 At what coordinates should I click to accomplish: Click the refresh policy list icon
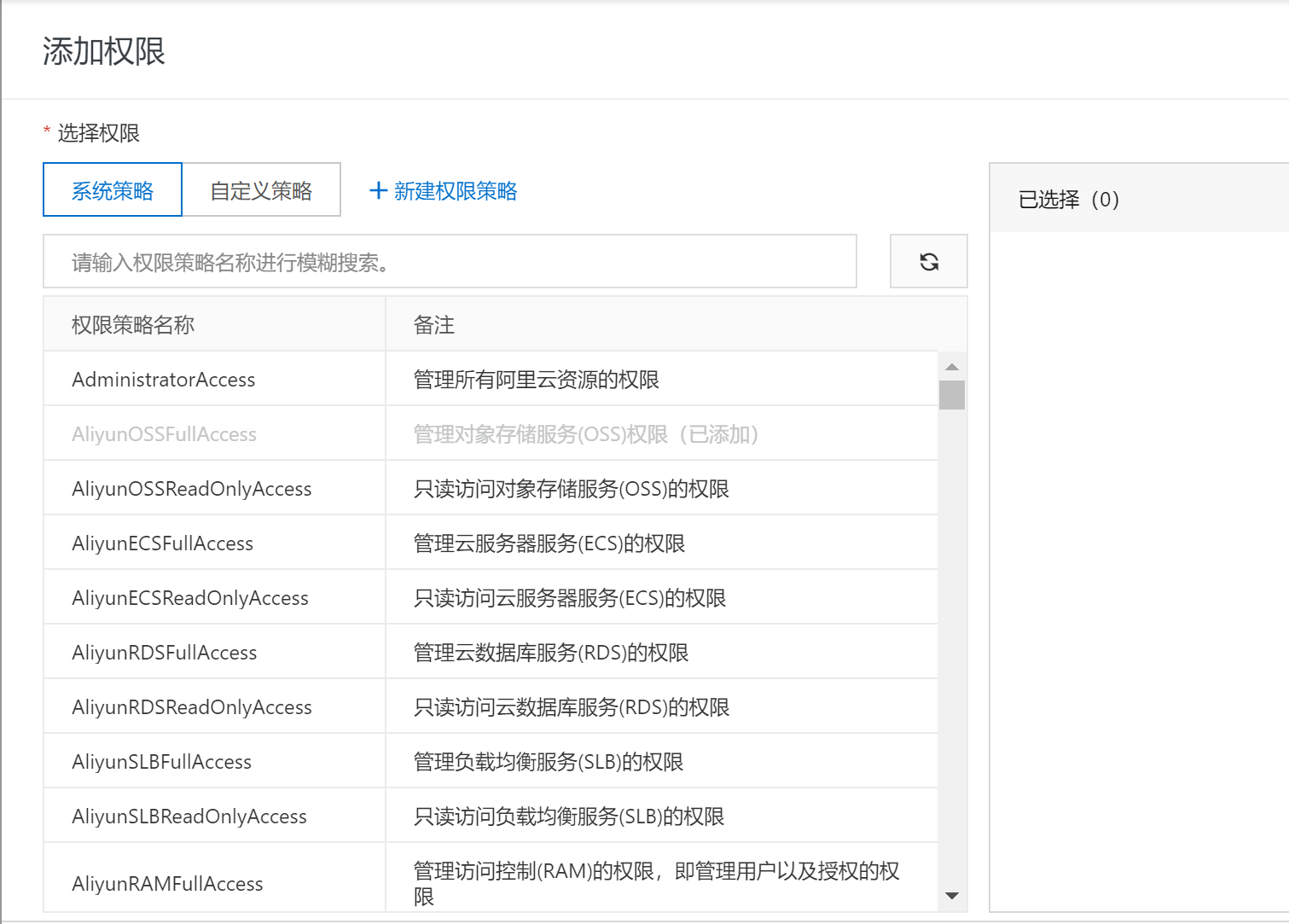click(x=929, y=262)
